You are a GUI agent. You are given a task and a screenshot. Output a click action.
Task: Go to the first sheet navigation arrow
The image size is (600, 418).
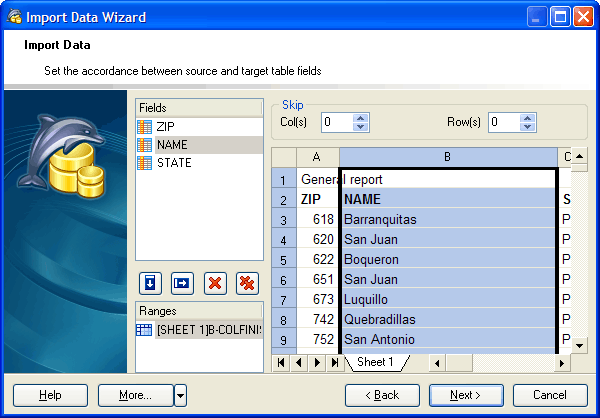(x=281, y=362)
